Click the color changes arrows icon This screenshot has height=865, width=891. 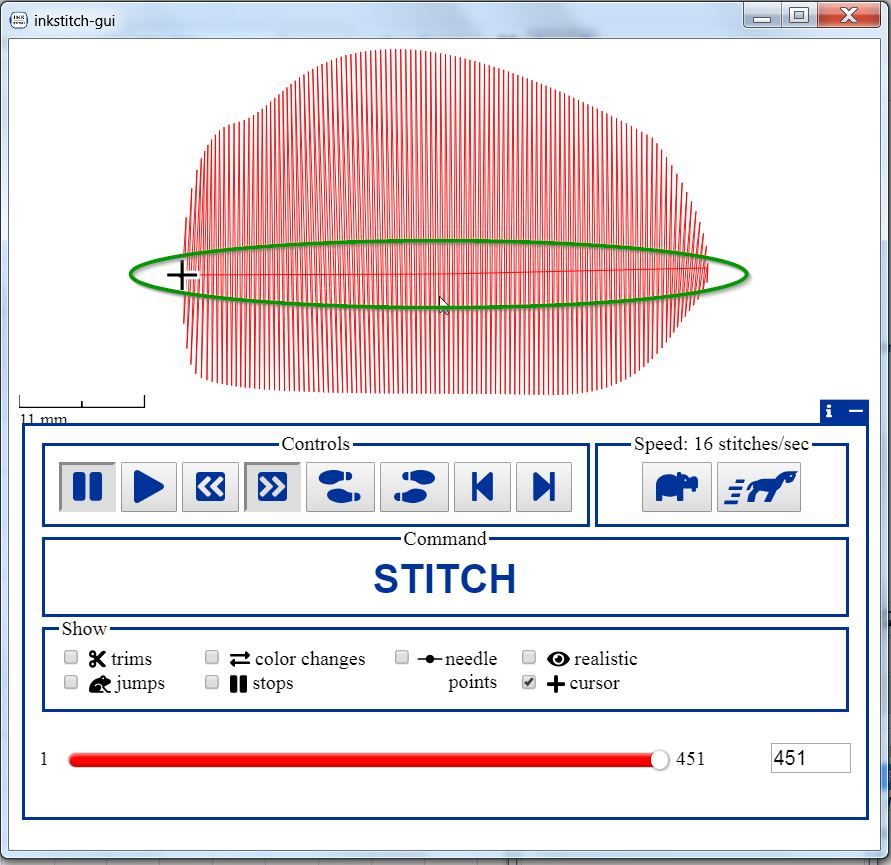pyautogui.click(x=240, y=659)
